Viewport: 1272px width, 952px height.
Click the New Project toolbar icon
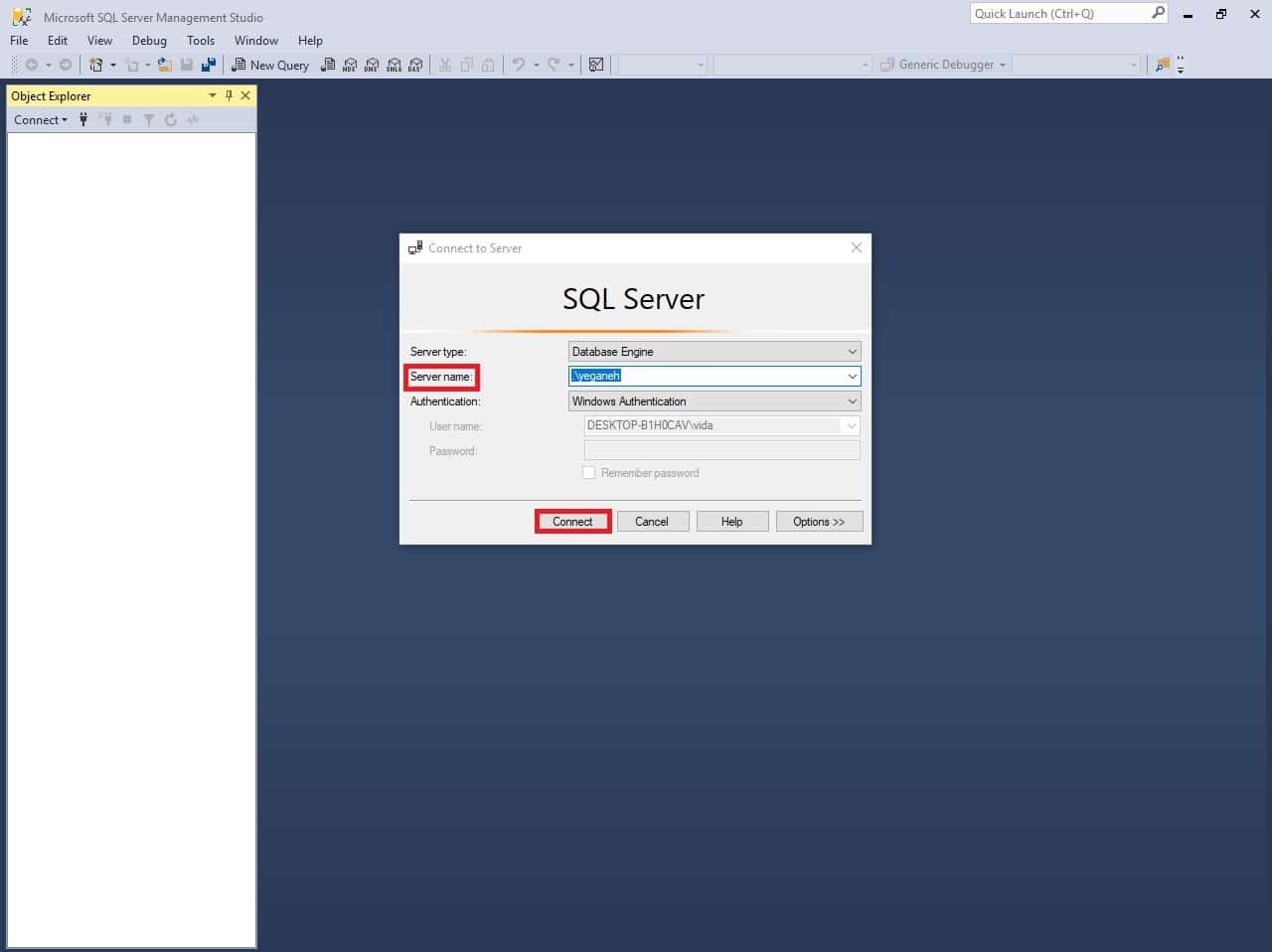(x=95, y=65)
